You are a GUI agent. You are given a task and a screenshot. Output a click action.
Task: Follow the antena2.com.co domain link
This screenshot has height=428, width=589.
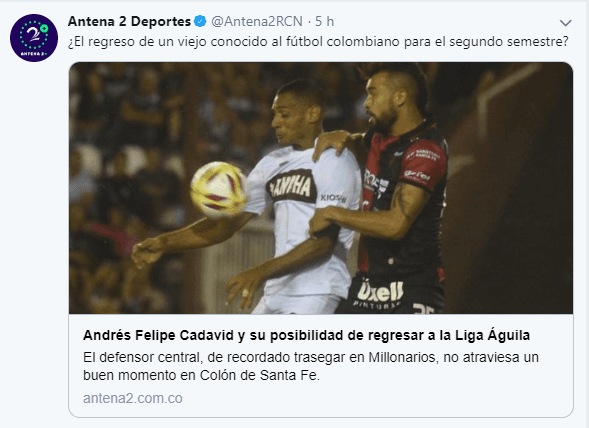tap(133, 398)
